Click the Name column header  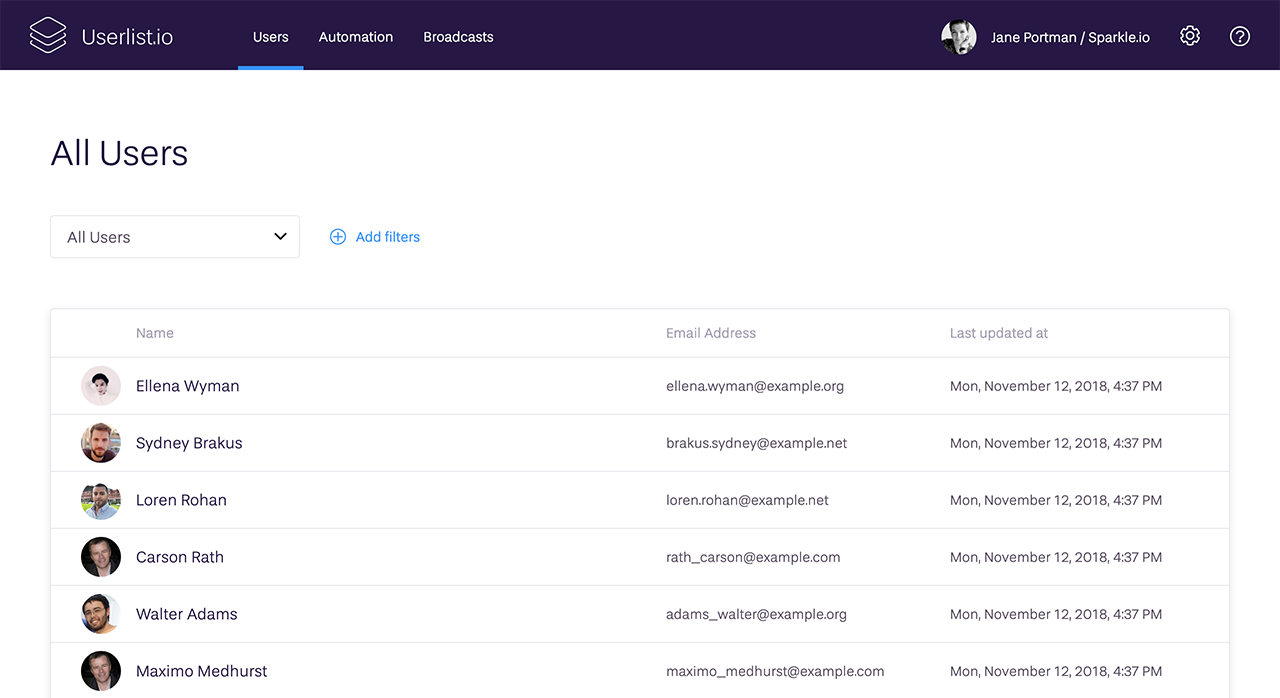coord(154,332)
